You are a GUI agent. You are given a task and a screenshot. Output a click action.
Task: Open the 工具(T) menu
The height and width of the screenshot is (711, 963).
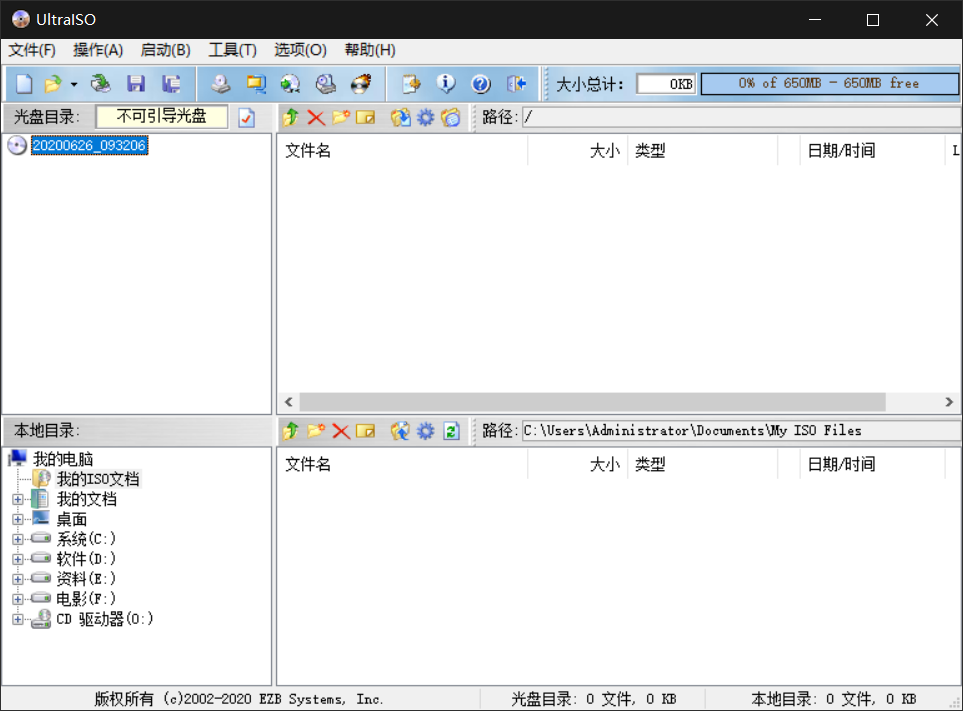pyautogui.click(x=233, y=50)
